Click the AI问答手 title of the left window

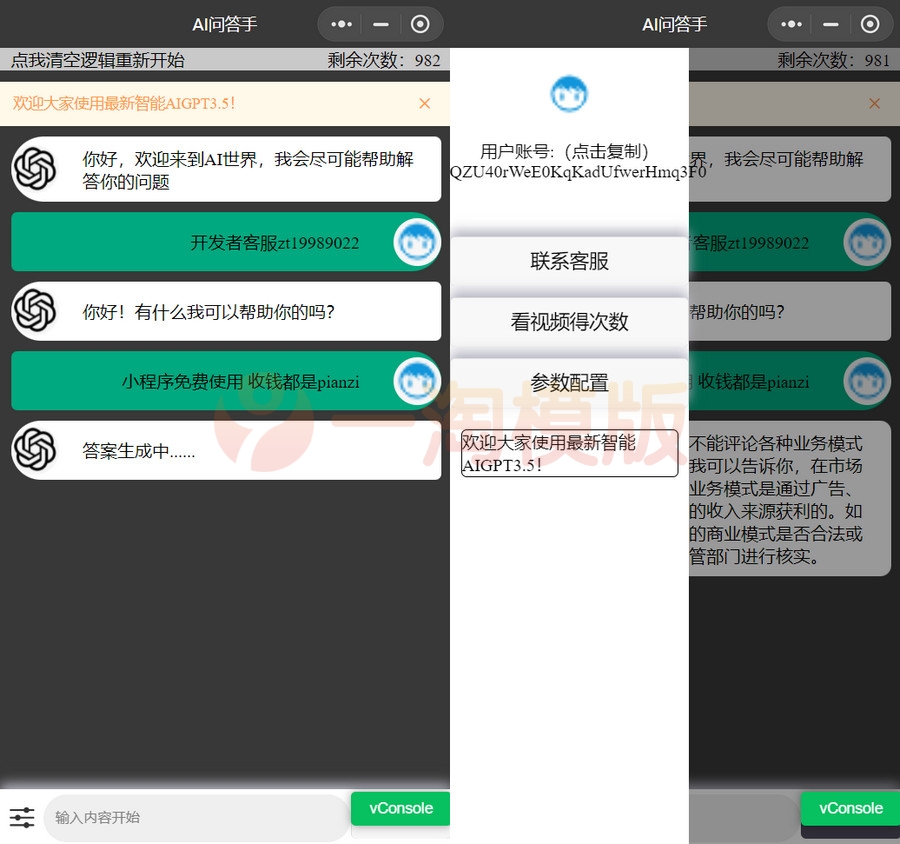[224, 24]
